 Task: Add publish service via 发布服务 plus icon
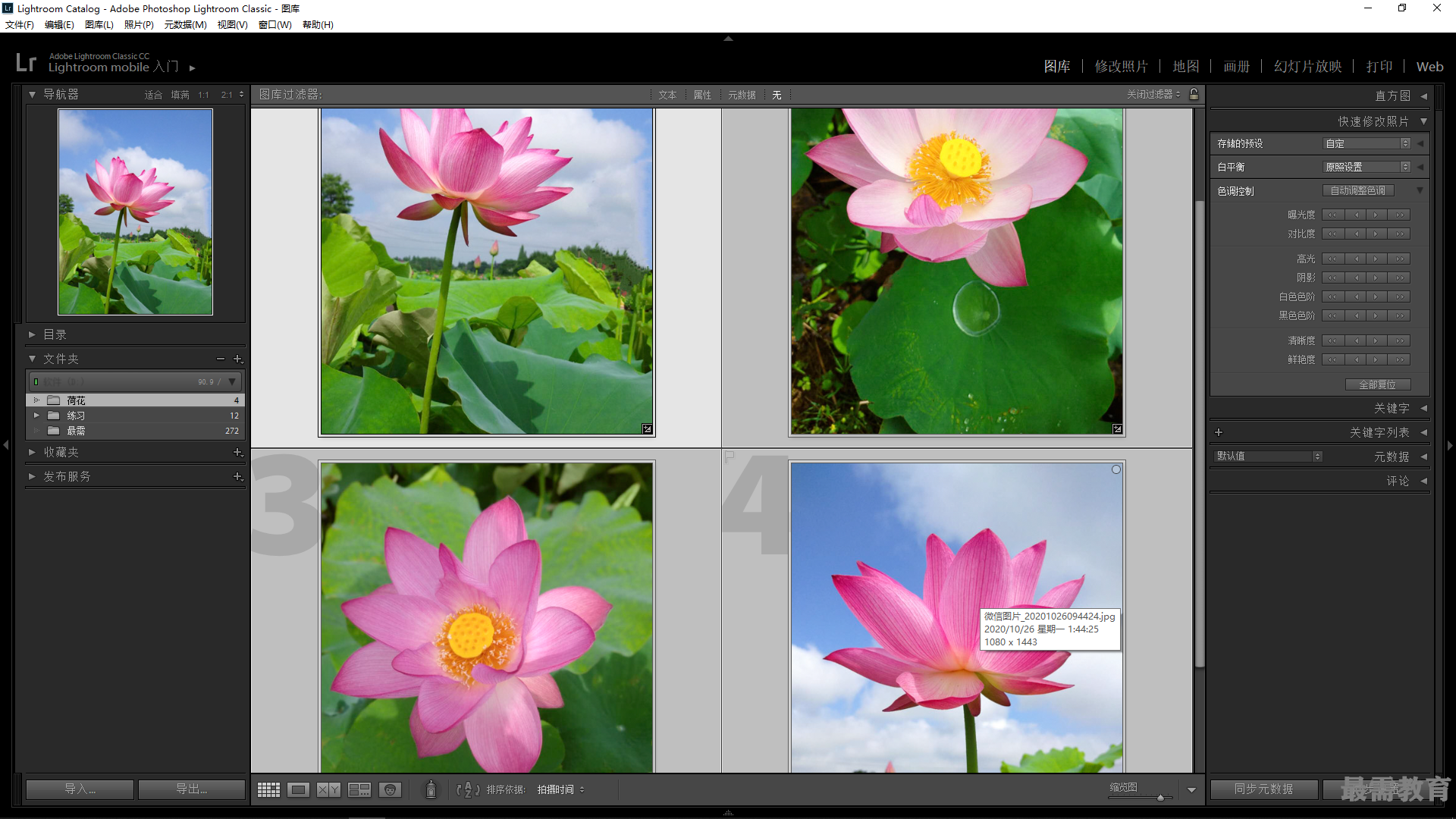pyautogui.click(x=237, y=476)
